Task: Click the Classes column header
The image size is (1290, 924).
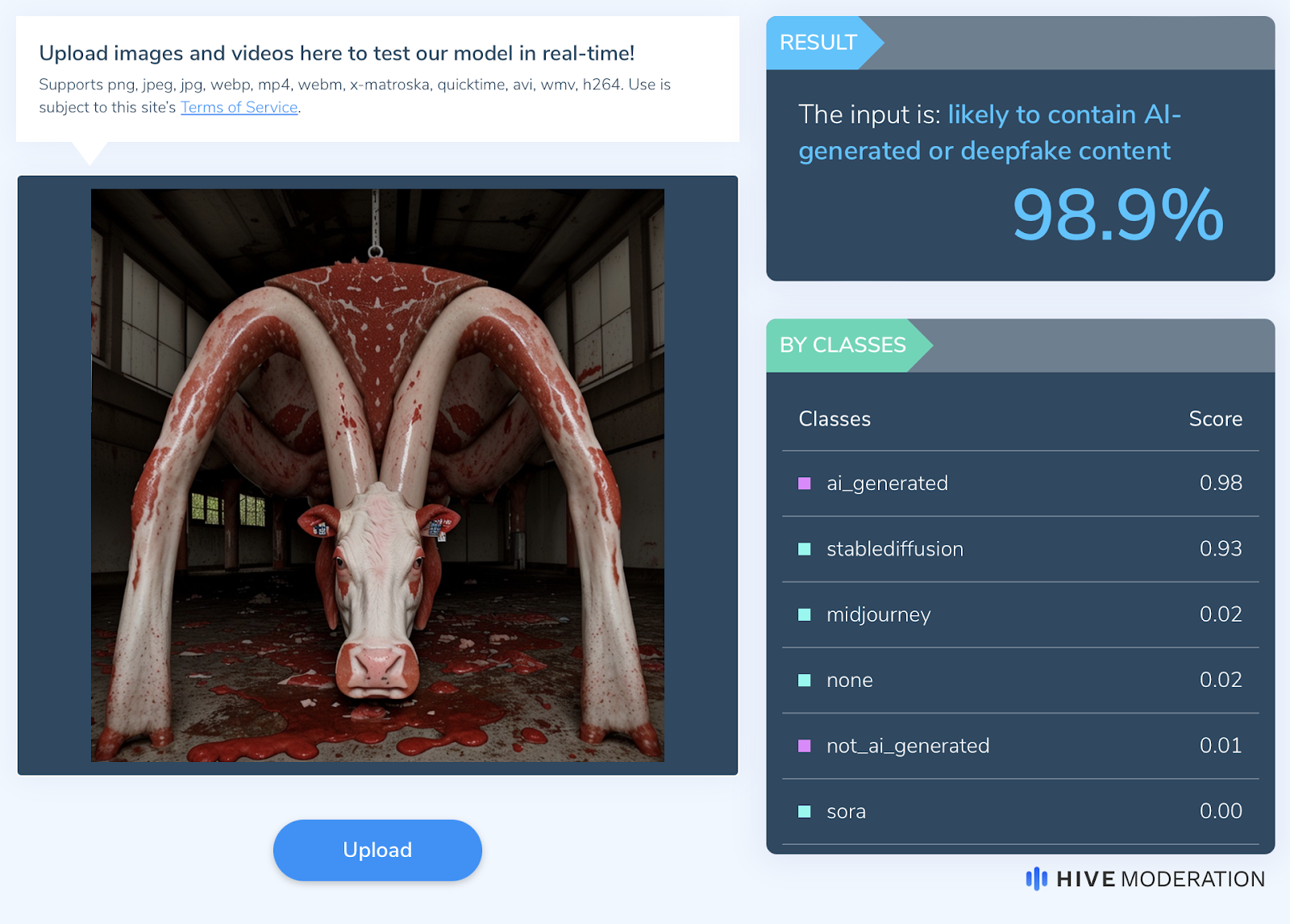Action: pos(834,419)
